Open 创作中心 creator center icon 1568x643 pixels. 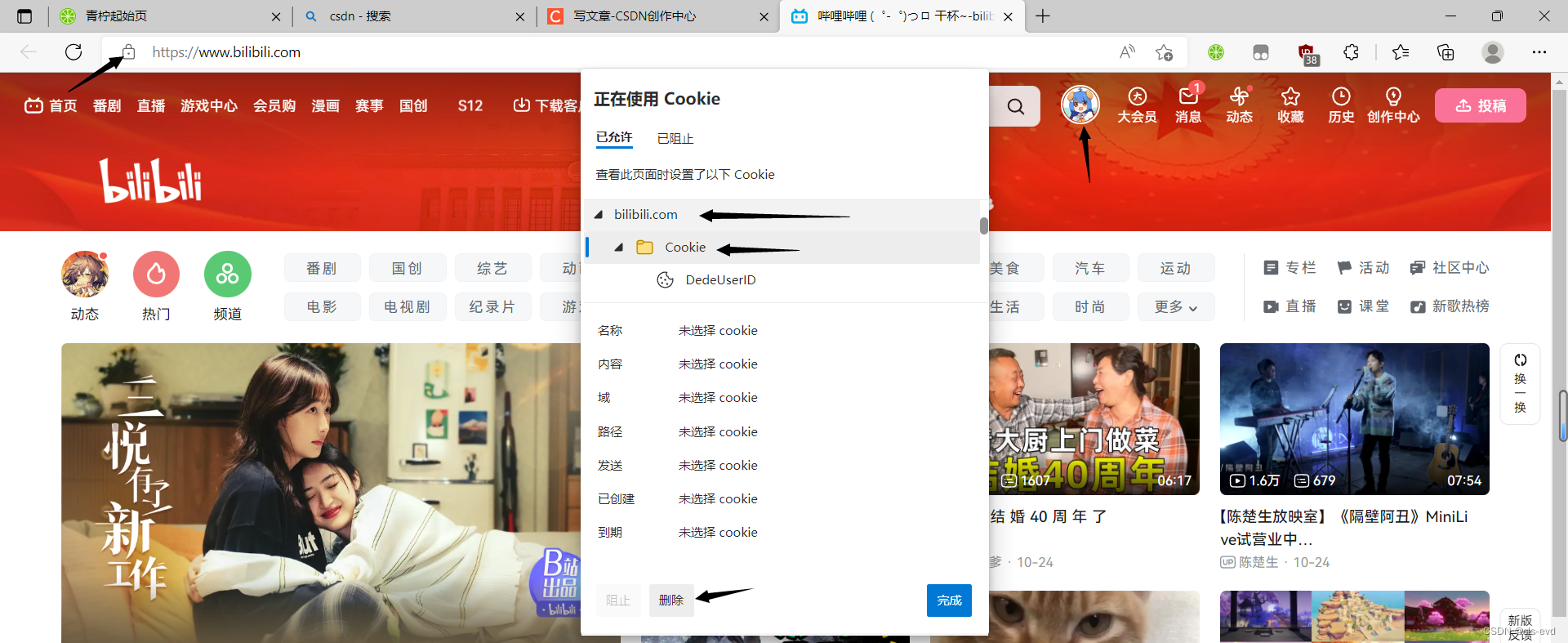click(1393, 105)
